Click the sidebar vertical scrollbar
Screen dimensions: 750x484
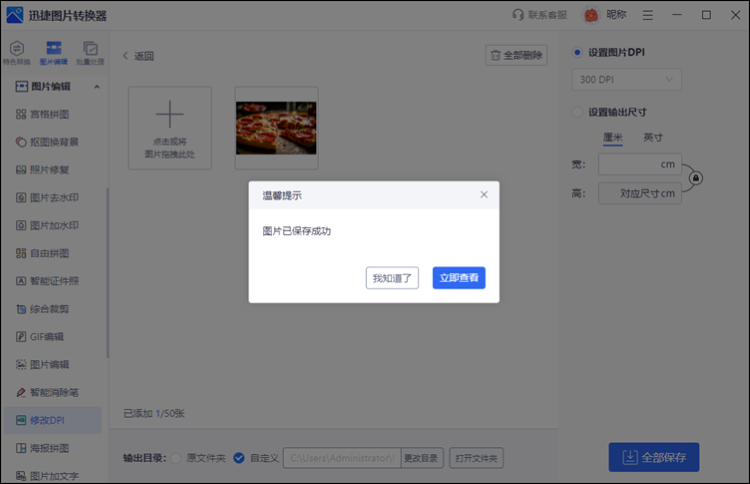pos(108,273)
